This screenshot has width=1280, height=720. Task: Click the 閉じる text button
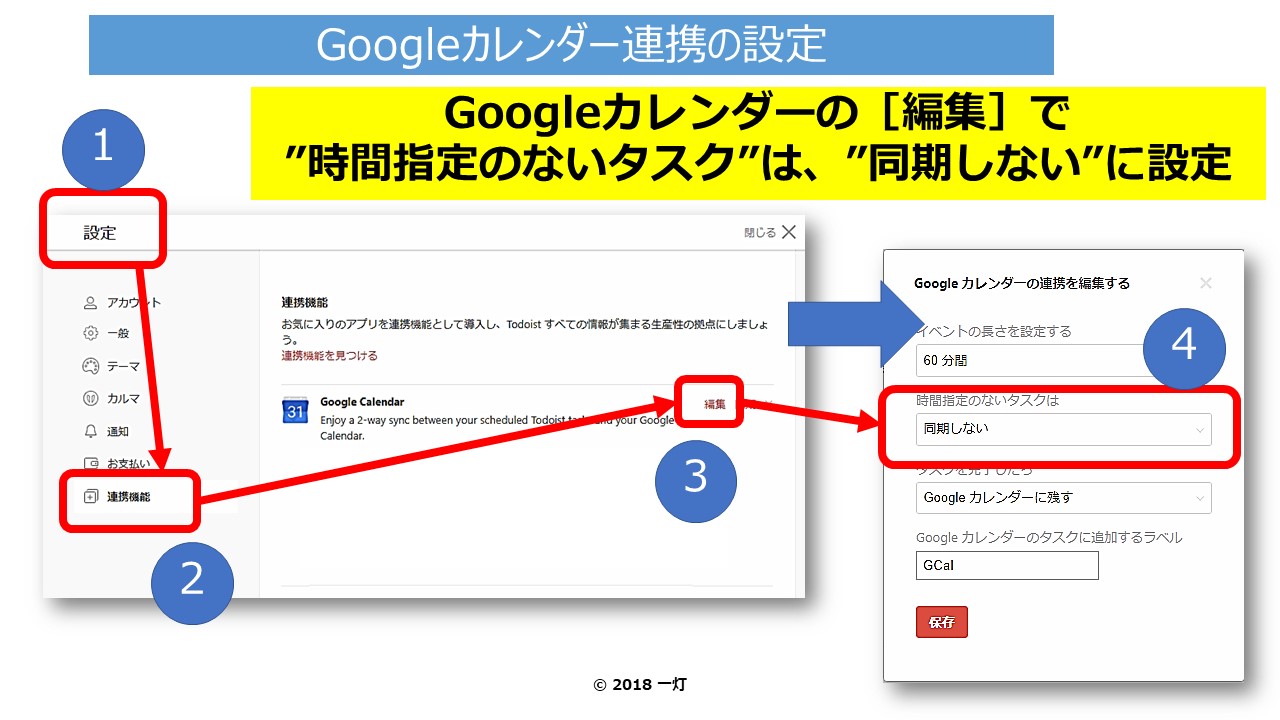760,232
